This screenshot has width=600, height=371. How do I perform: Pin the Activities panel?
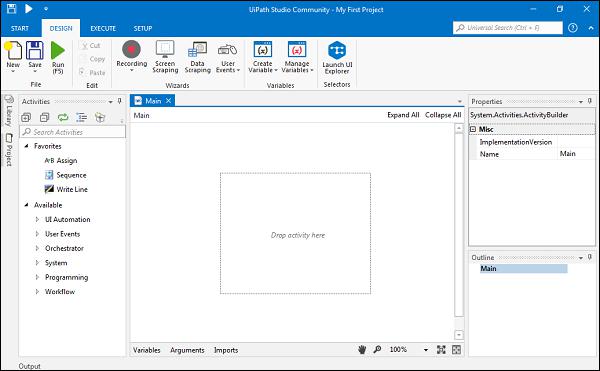[x=120, y=101]
